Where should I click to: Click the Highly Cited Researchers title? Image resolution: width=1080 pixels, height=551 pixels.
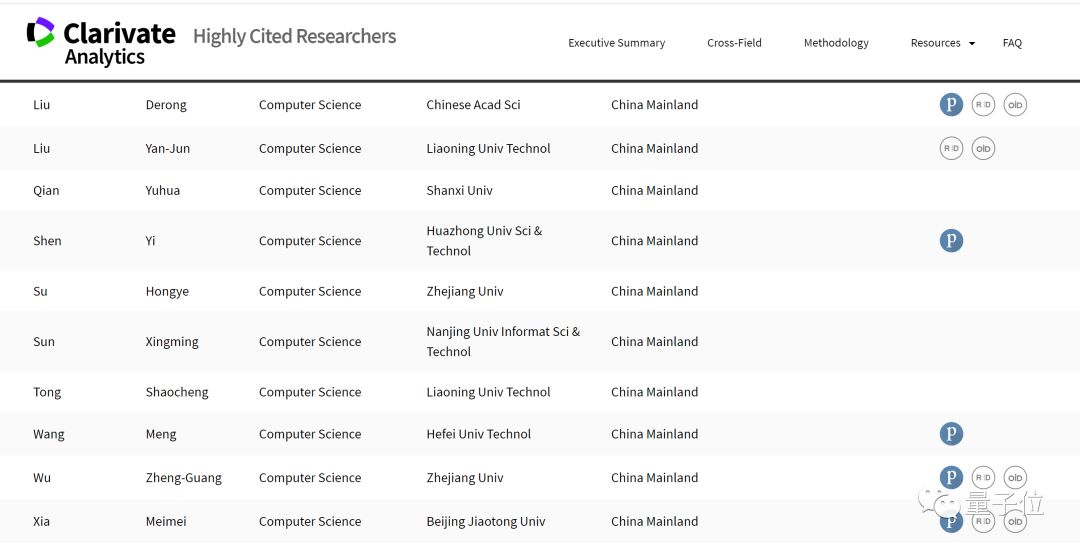pyautogui.click(x=294, y=37)
